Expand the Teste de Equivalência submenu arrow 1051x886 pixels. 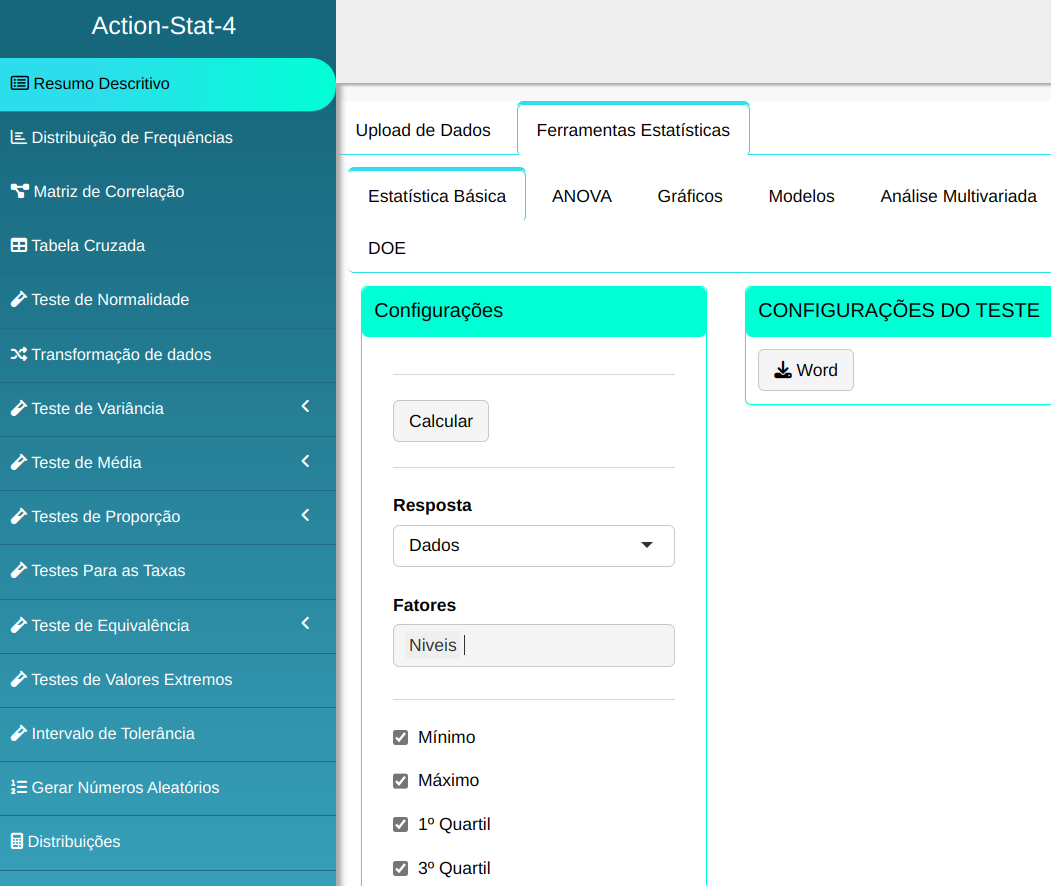tap(306, 624)
